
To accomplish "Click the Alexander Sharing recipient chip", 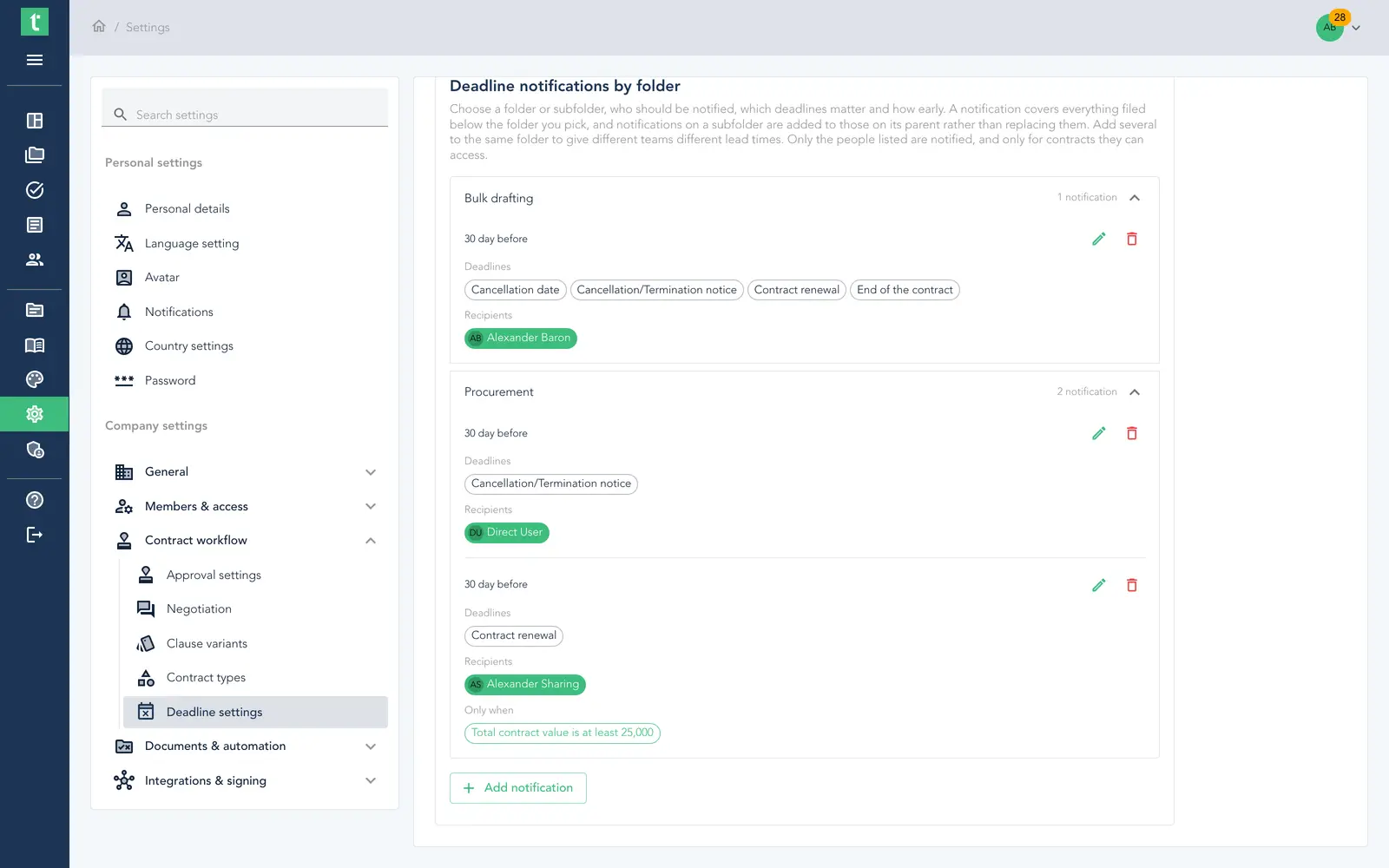I will [525, 685].
